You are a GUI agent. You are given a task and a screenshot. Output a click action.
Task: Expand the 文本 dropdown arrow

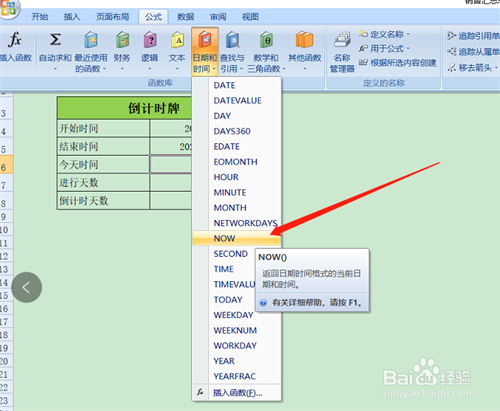177,69
